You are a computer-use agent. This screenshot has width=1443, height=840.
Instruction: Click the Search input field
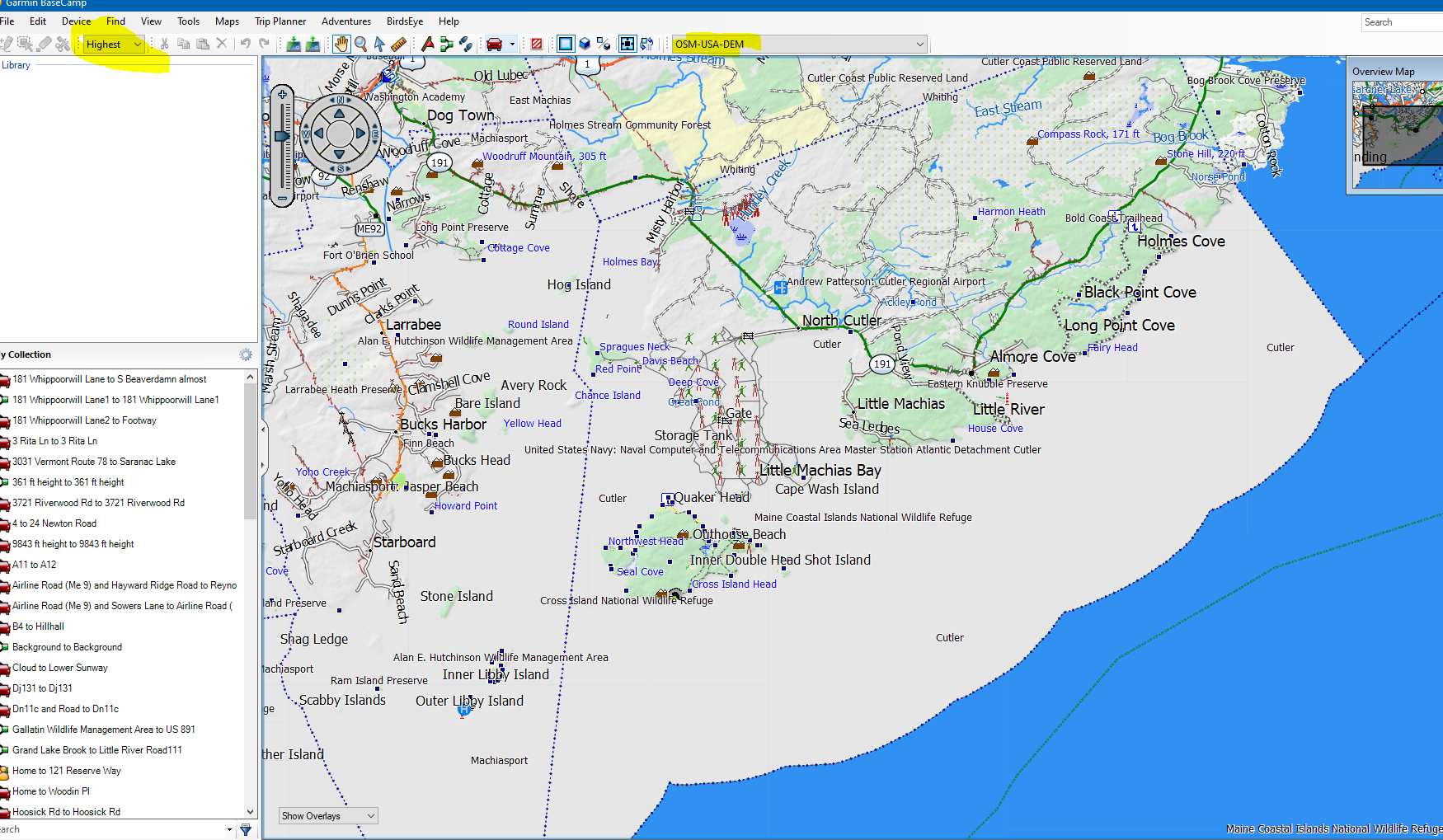[1402, 22]
